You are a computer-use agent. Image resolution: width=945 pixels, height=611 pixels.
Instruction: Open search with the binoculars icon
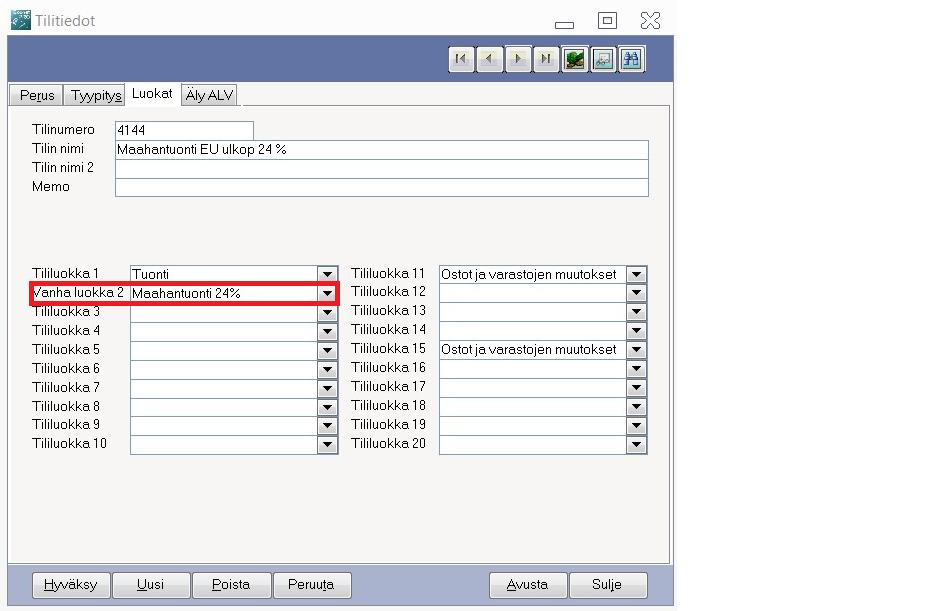click(x=631, y=59)
